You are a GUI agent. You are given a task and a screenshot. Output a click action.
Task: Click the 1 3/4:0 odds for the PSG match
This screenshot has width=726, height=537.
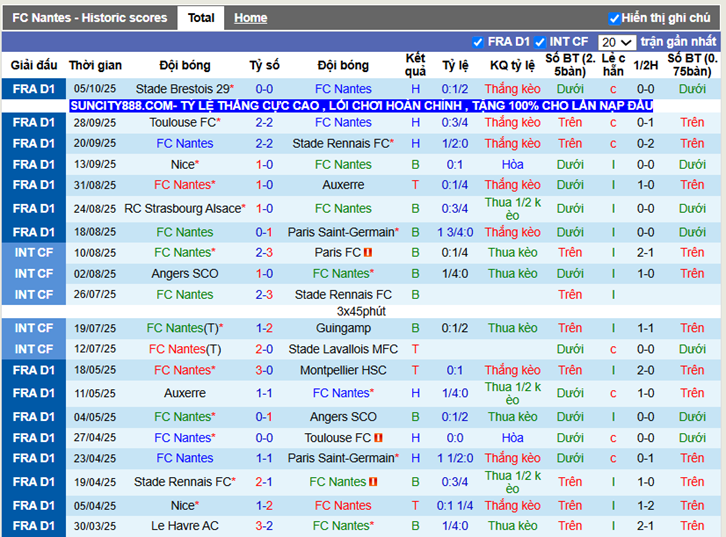455,232
